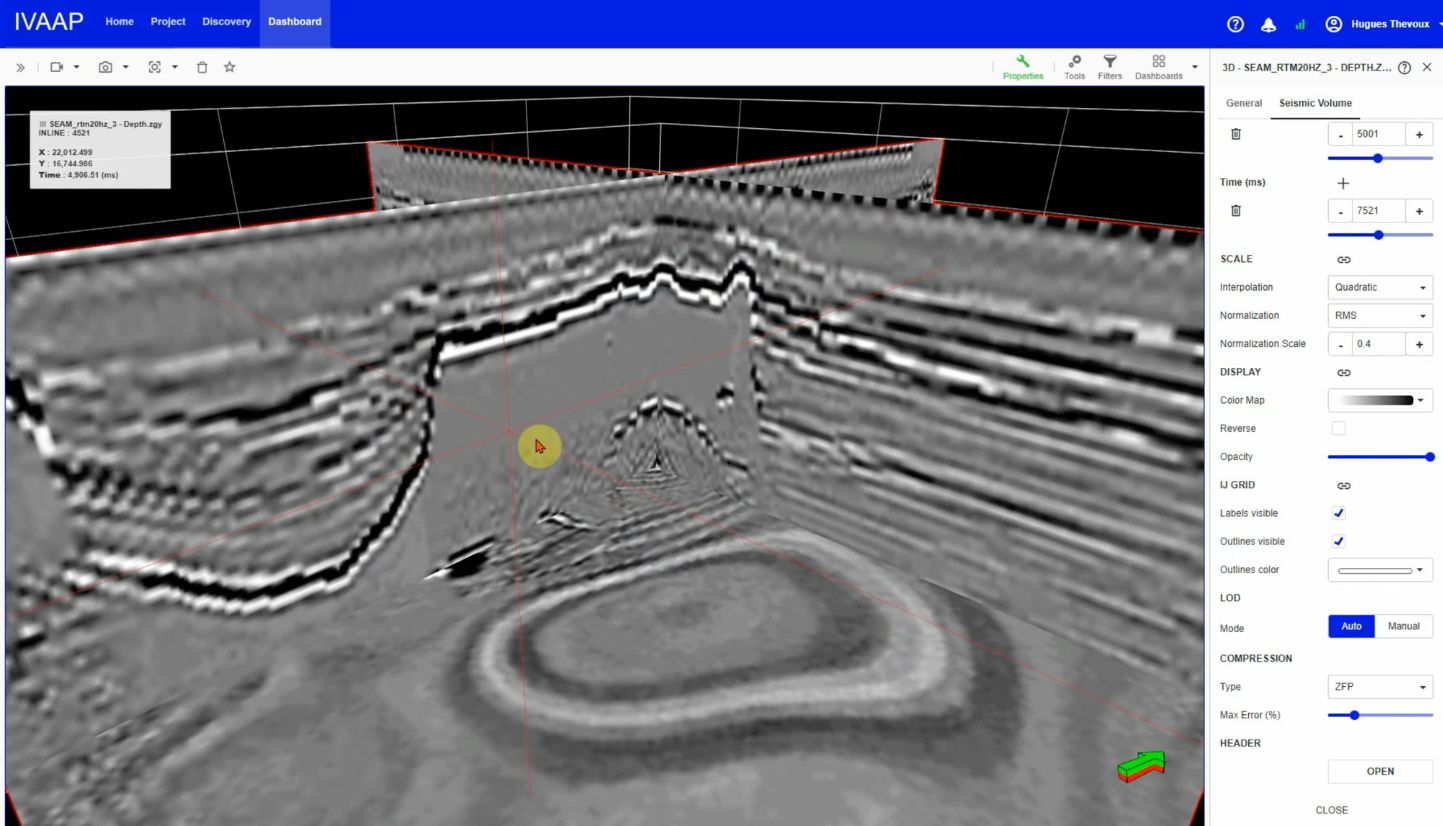Add a new Time (ms) slice

pyautogui.click(x=1343, y=183)
